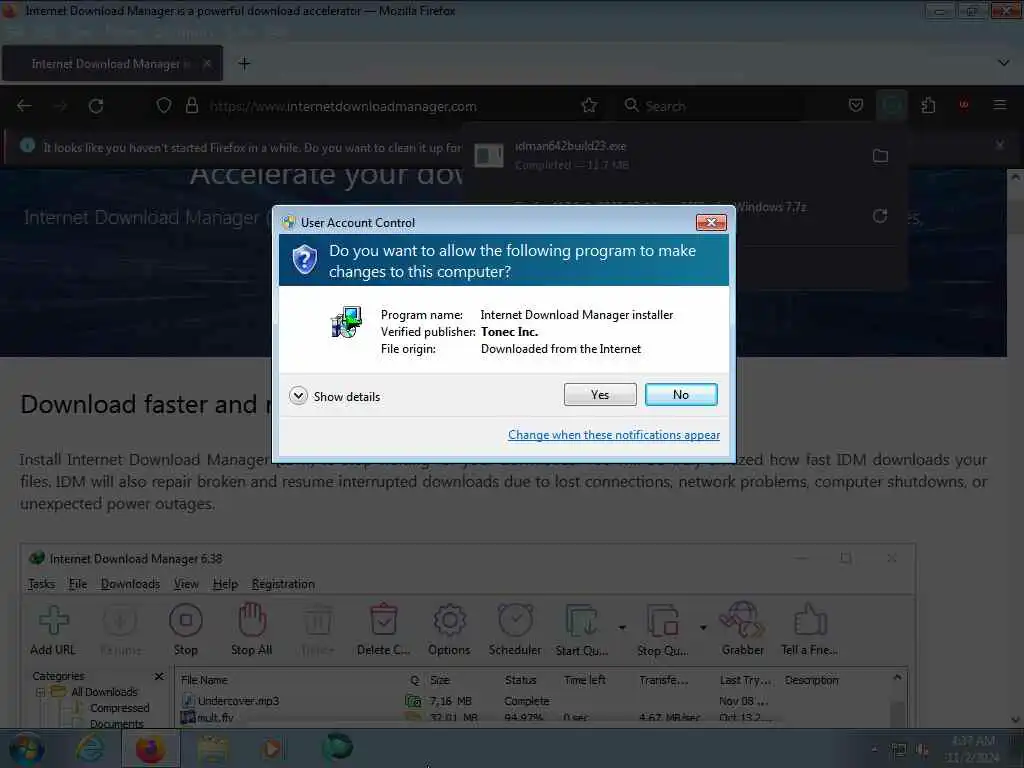This screenshot has height=768, width=1024.
Task: Bookmark this page with the star
Action: click(x=589, y=105)
